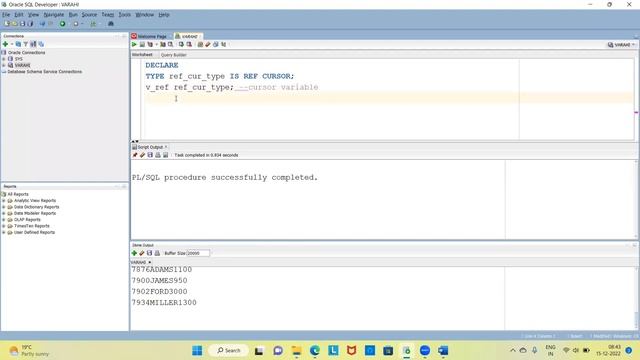The height and width of the screenshot is (360, 640).
Task: Print the Dbms Output
Action: (157, 253)
